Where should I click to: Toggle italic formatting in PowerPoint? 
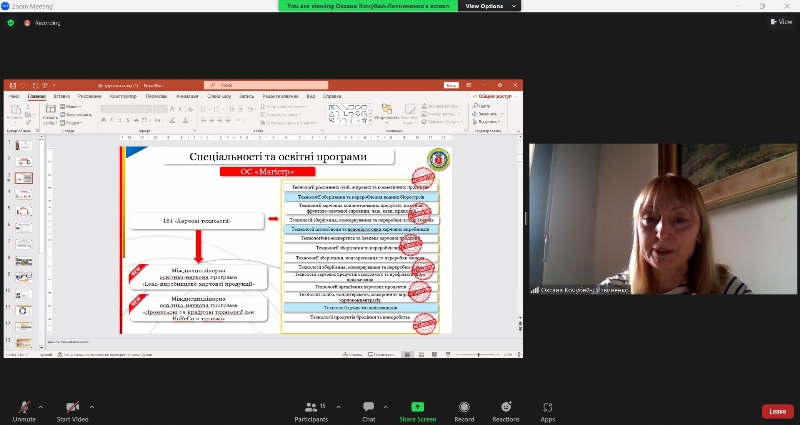click(112, 120)
